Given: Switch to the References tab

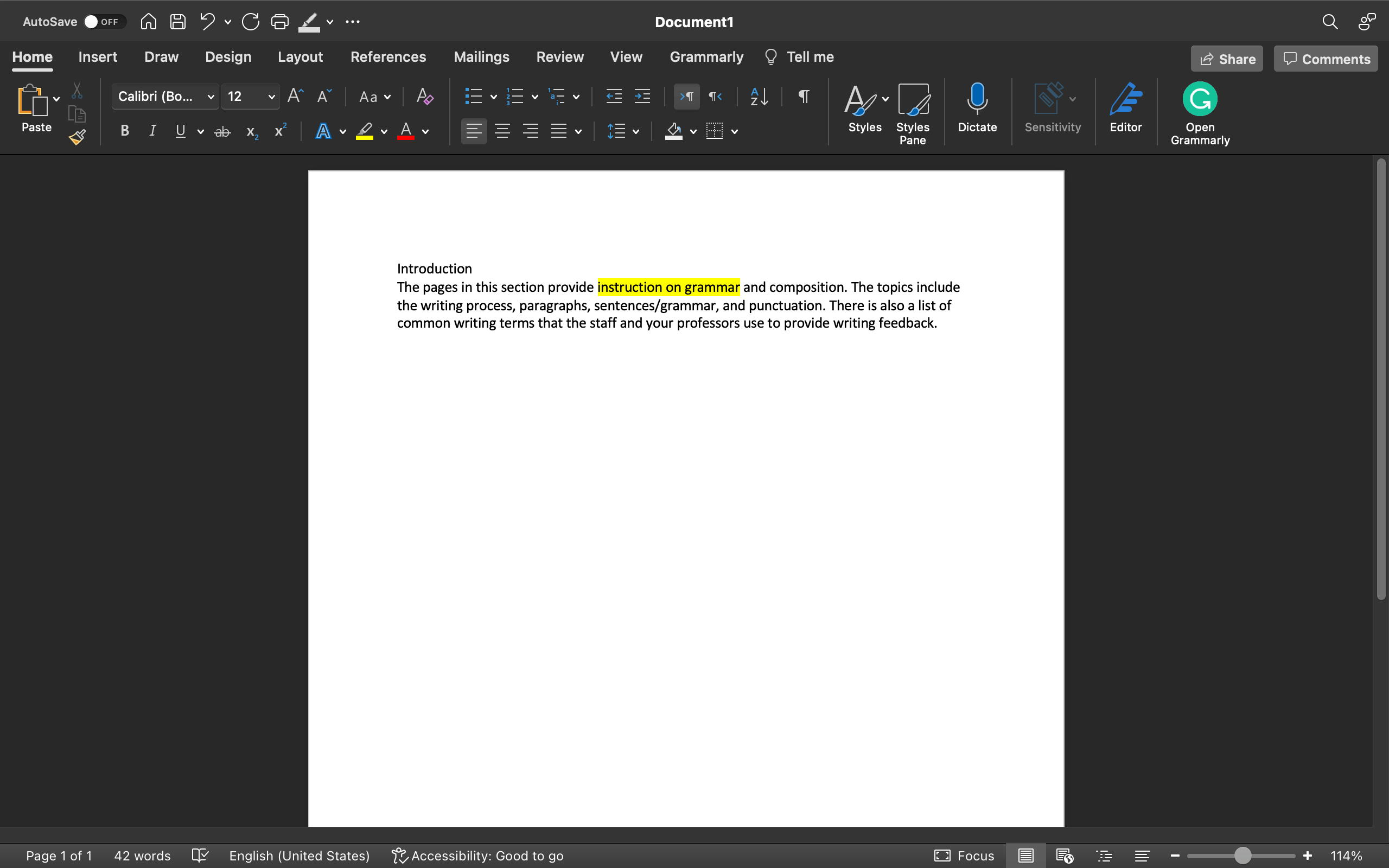Looking at the screenshot, I should click(x=388, y=57).
